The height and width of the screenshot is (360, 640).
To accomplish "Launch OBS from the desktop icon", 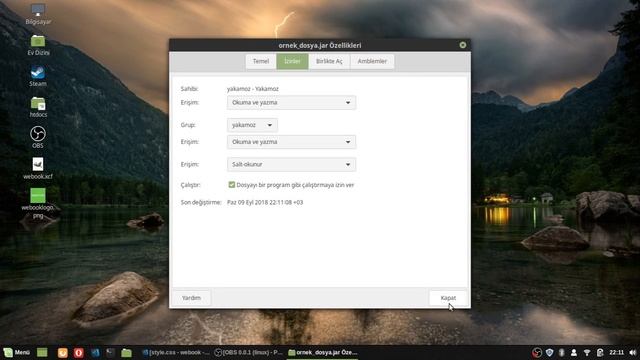I will 38,138.
